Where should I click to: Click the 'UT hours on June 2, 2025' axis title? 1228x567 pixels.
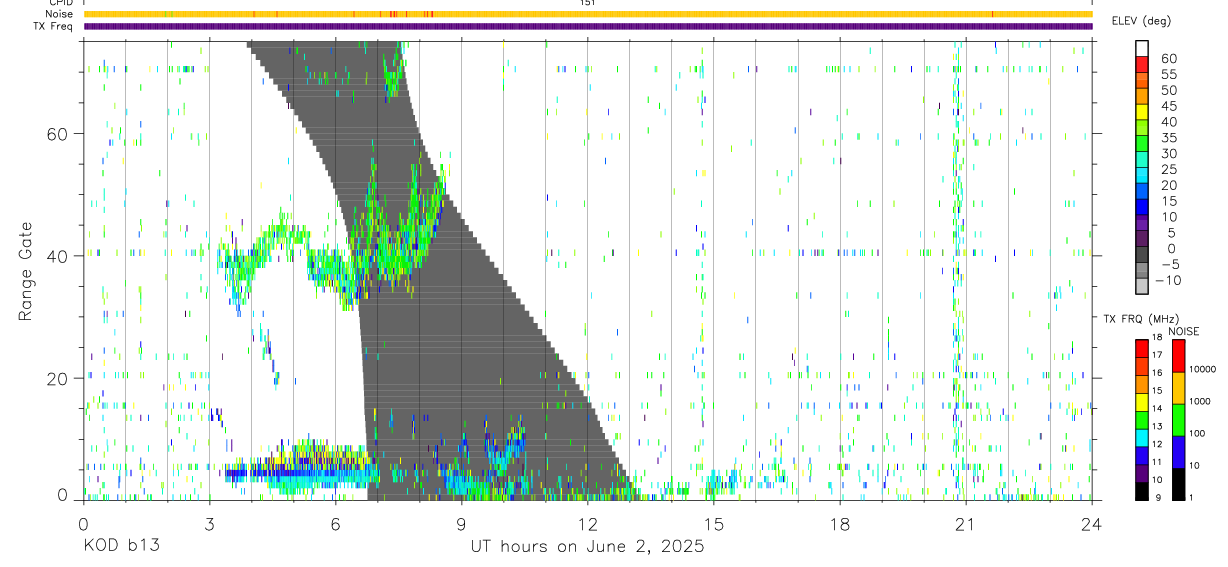[x=587, y=547]
